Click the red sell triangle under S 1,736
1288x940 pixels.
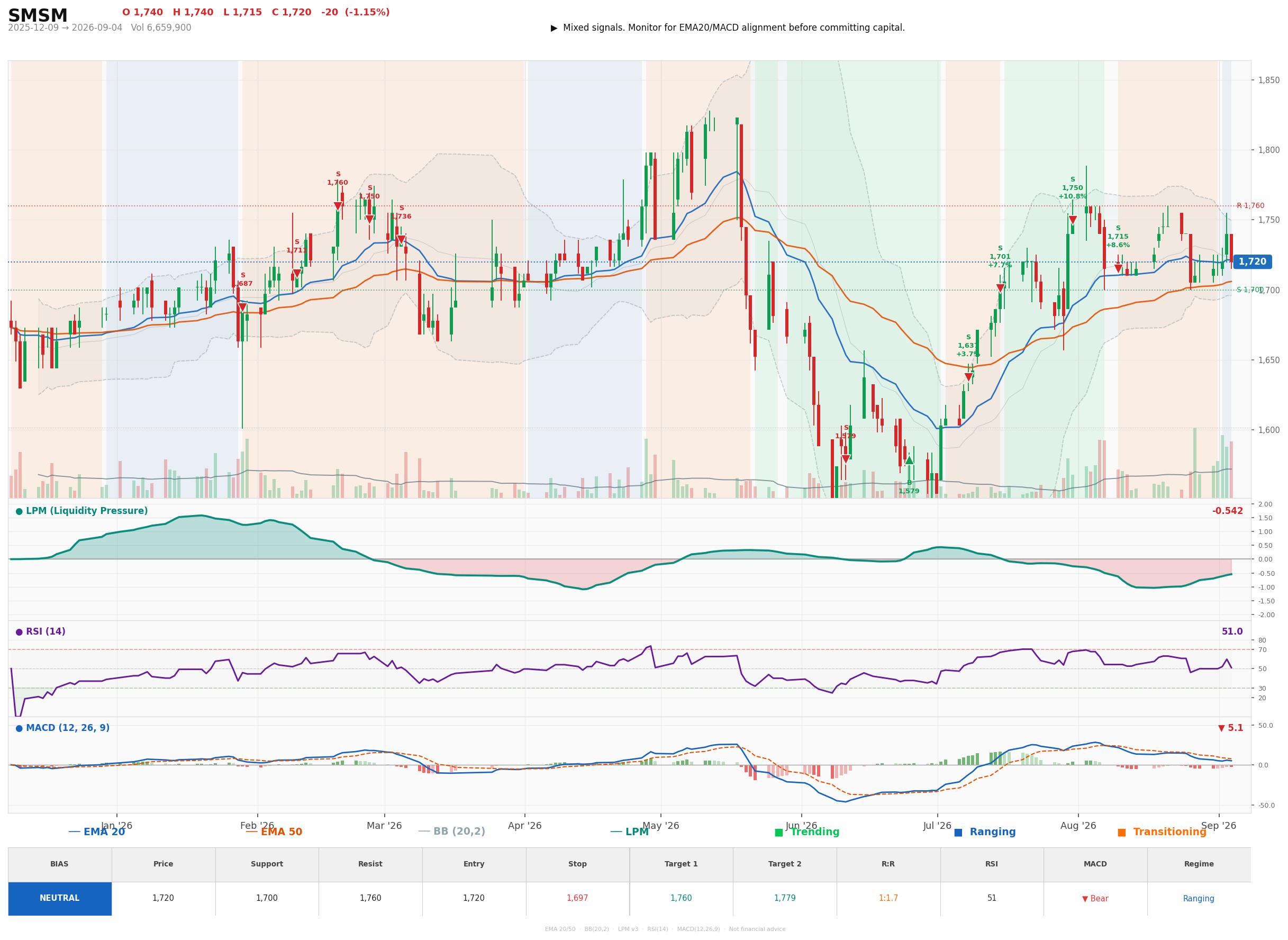401,240
